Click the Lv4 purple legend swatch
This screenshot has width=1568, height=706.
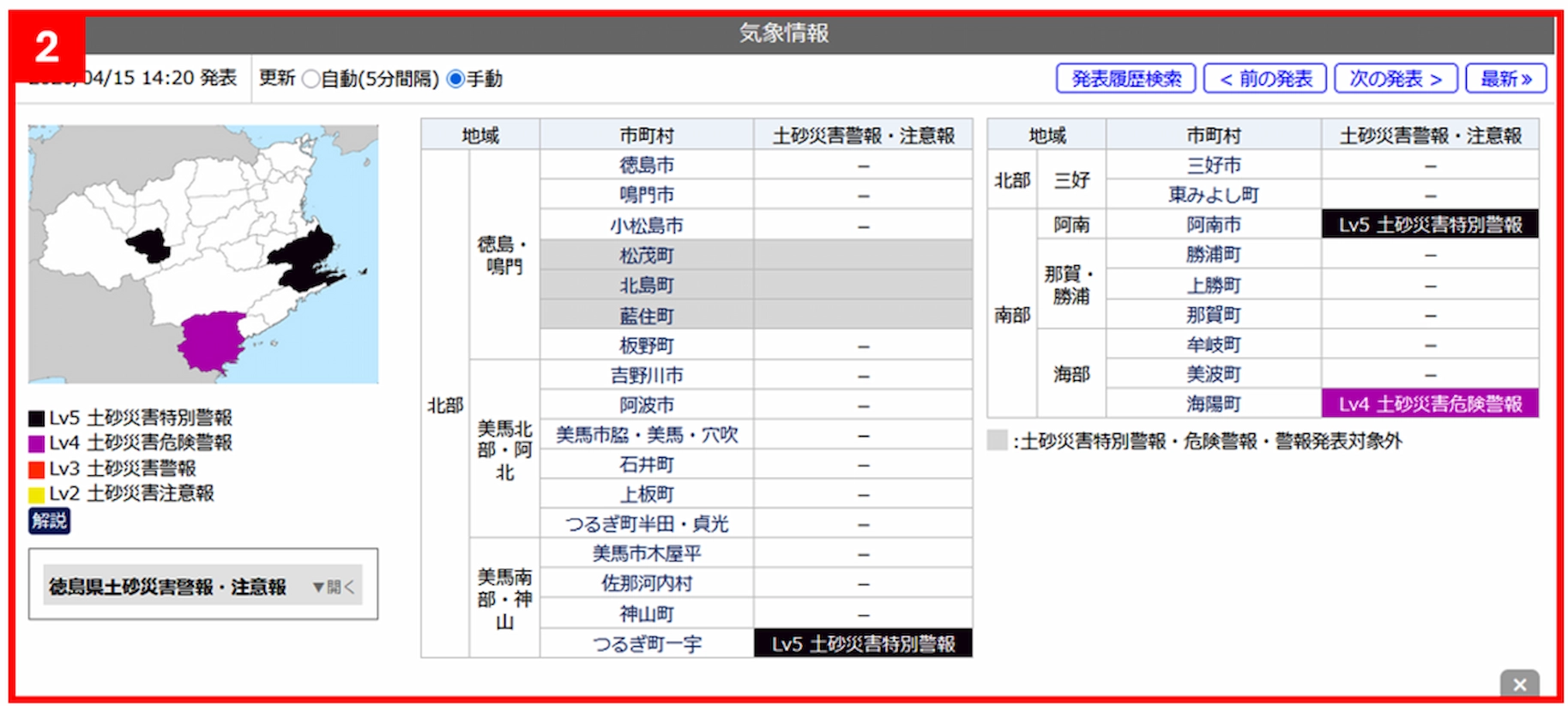pyautogui.click(x=36, y=444)
